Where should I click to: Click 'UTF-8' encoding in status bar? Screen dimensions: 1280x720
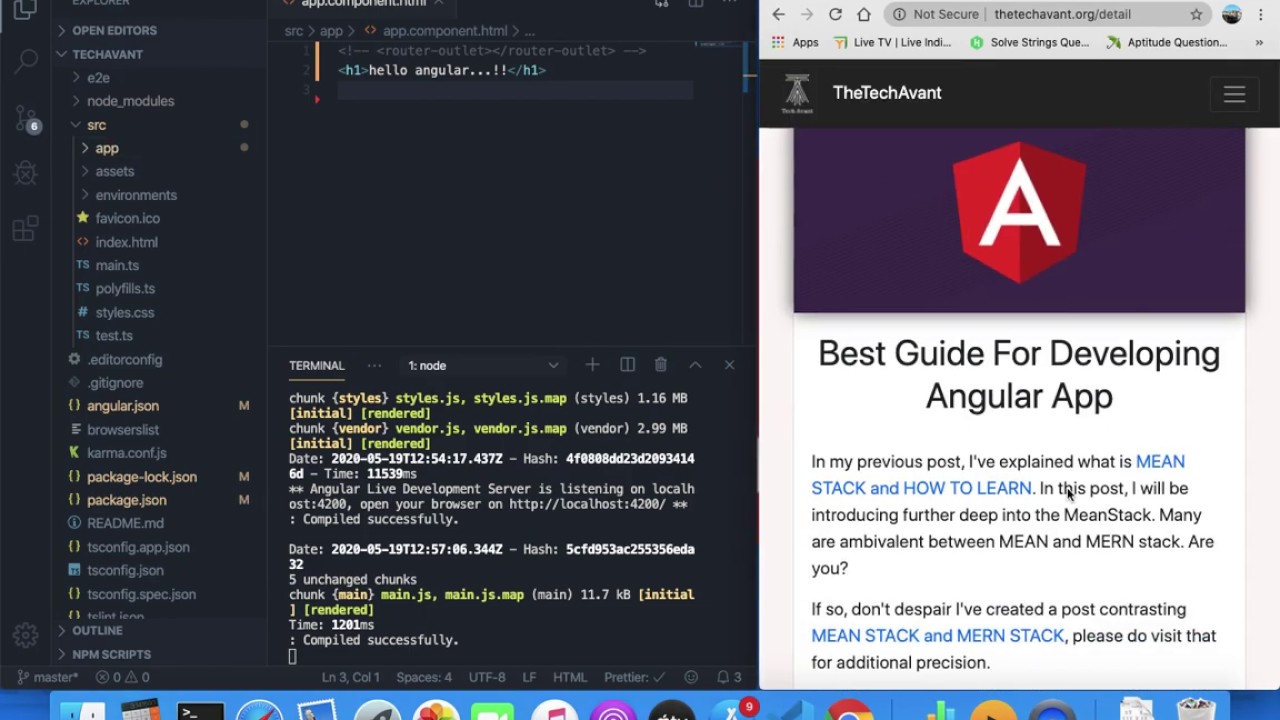click(x=487, y=677)
